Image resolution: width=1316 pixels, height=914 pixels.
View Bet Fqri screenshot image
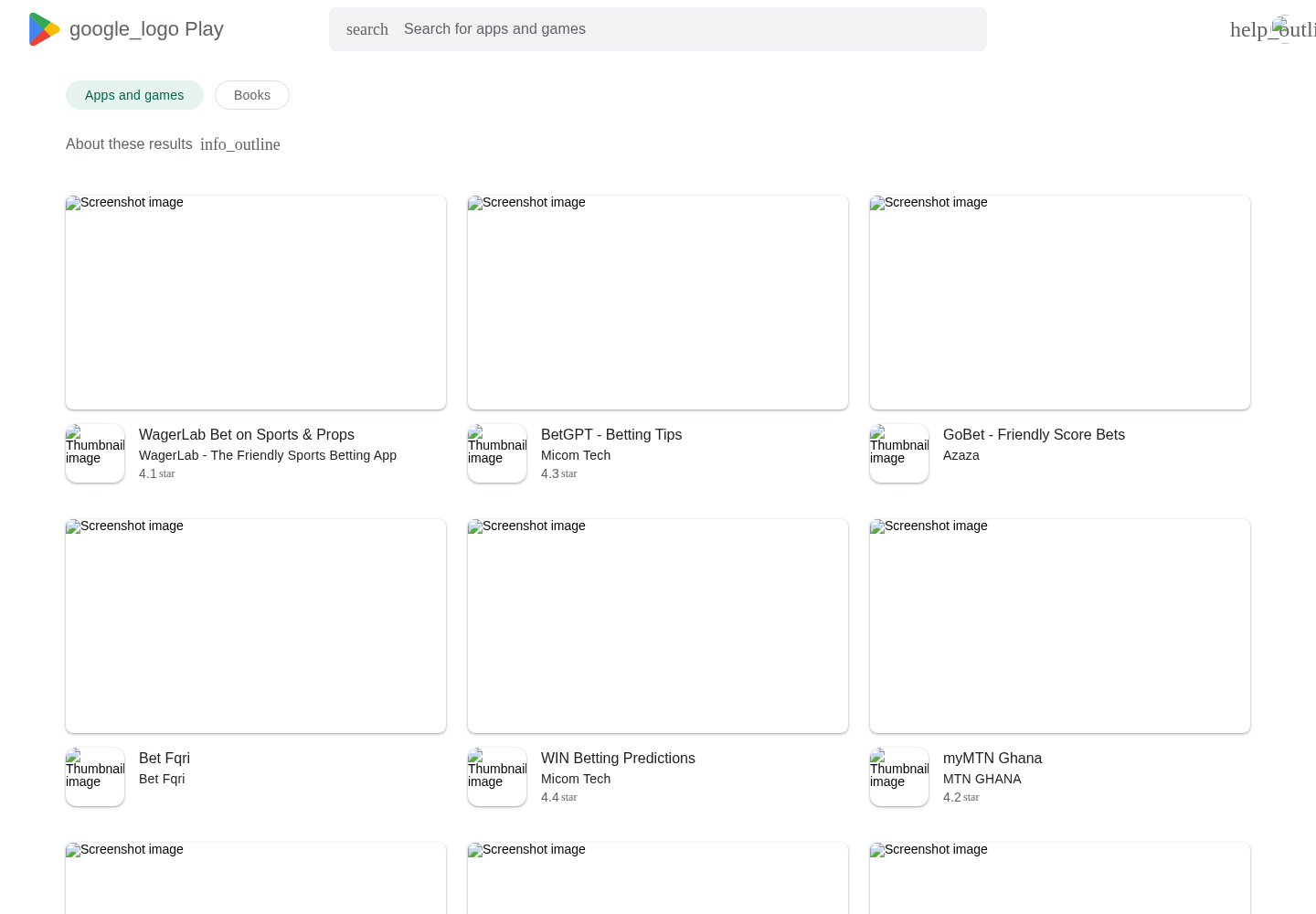pos(256,626)
